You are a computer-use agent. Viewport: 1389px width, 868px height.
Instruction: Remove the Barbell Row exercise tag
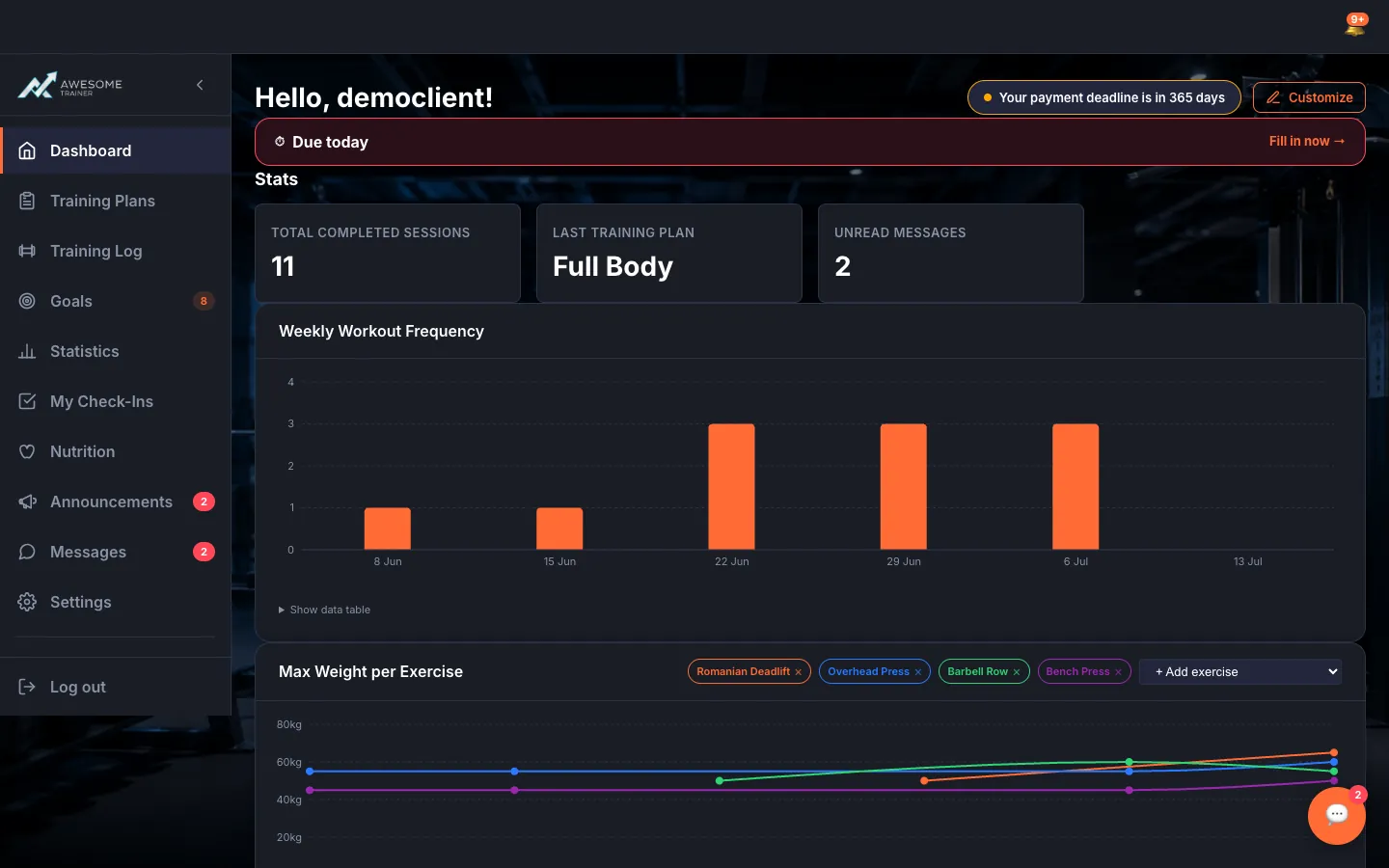[x=1016, y=672]
